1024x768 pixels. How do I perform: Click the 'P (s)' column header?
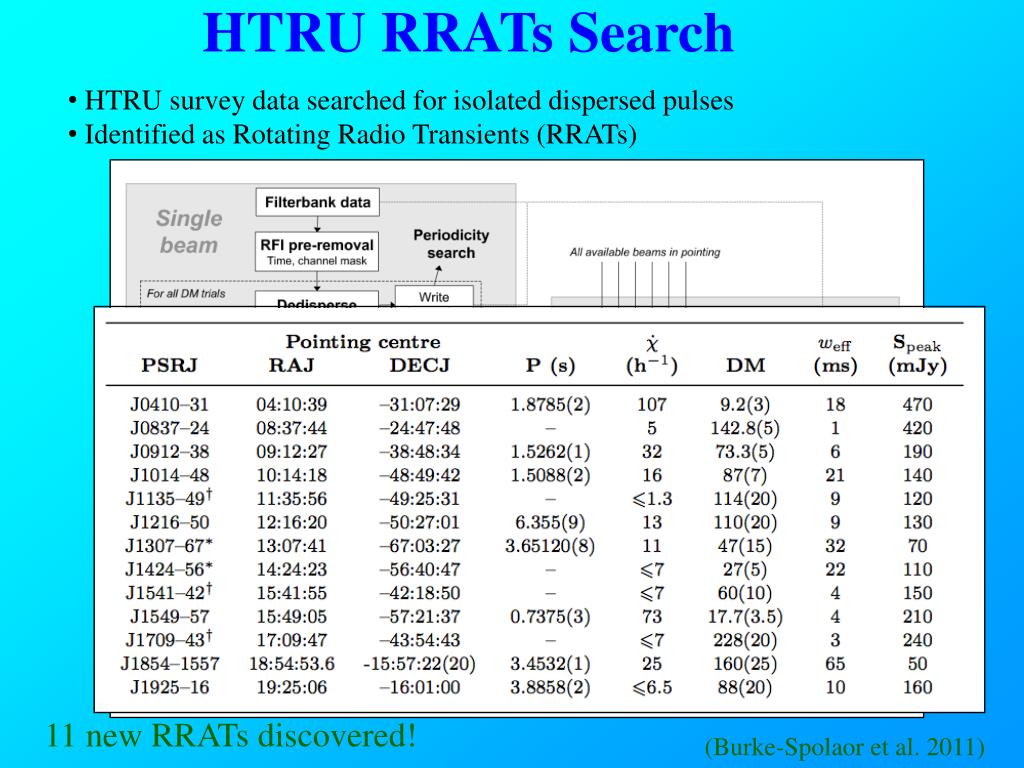[x=551, y=366]
